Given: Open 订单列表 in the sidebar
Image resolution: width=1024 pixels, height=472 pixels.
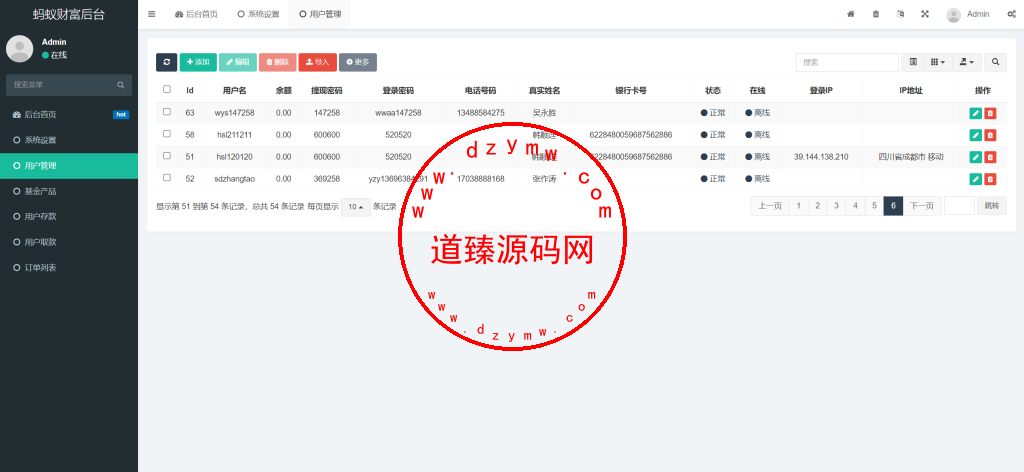Looking at the screenshot, I should pyautogui.click(x=69, y=268).
